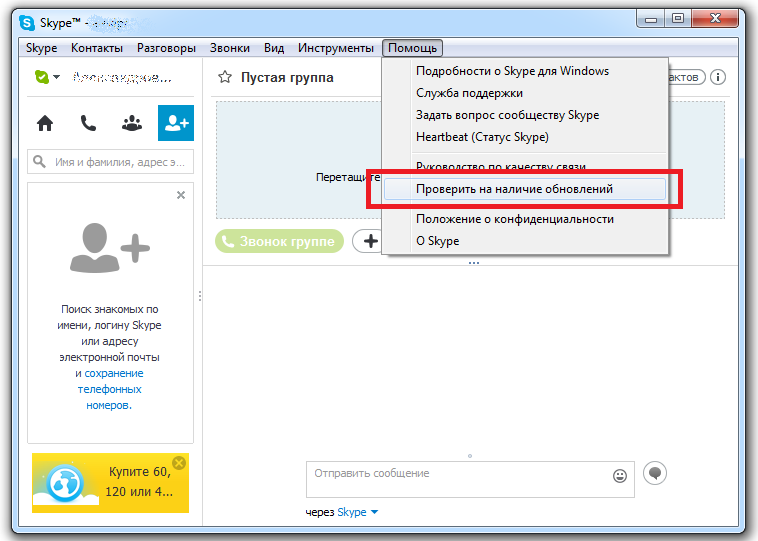This screenshot has height=541, width=758.
Task: Open the Home view icon
Action: pos(45,123)
